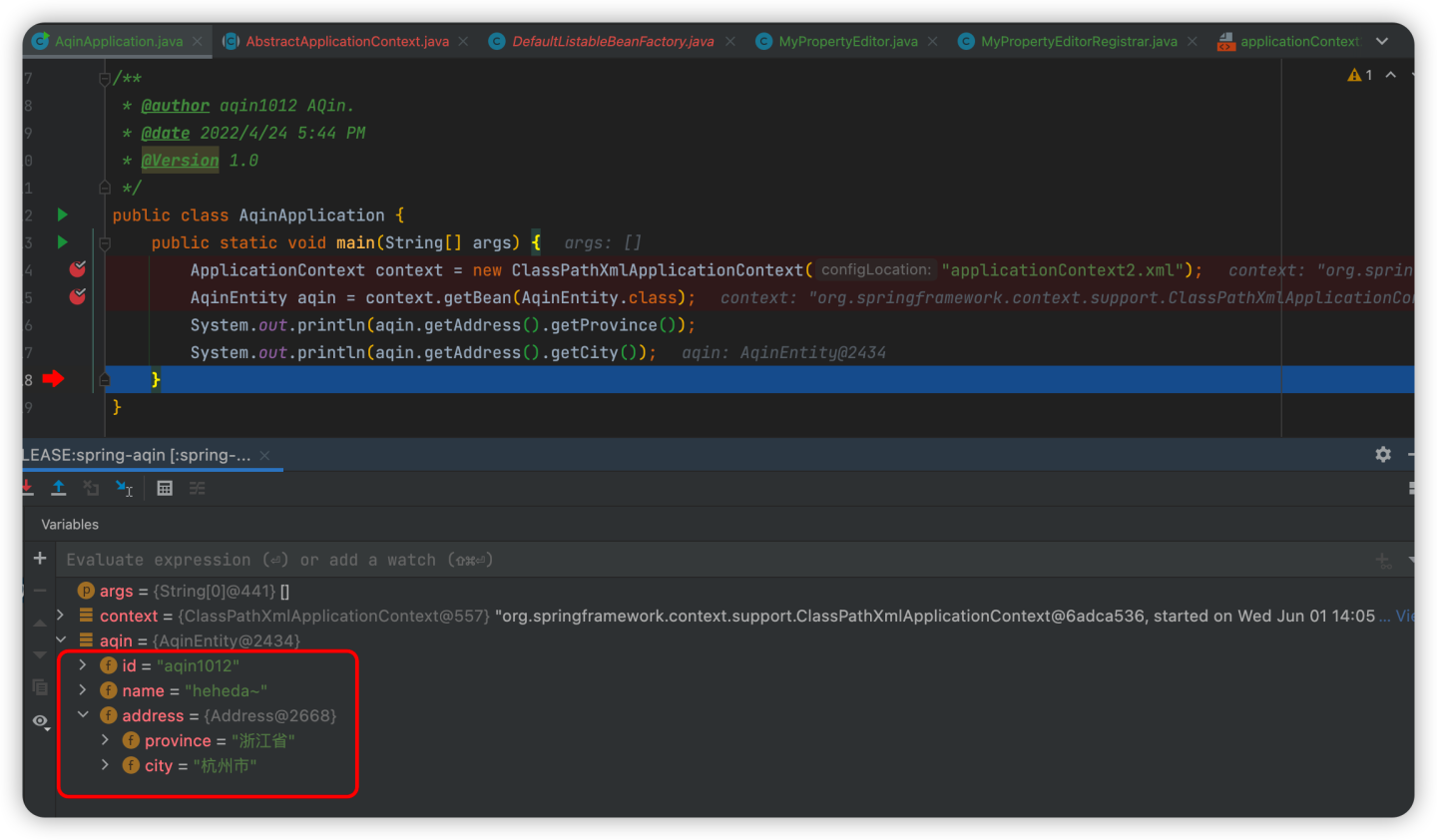Close the spring-aqin debug session tab
1437x840 pixels.
(x=264, y=455)
